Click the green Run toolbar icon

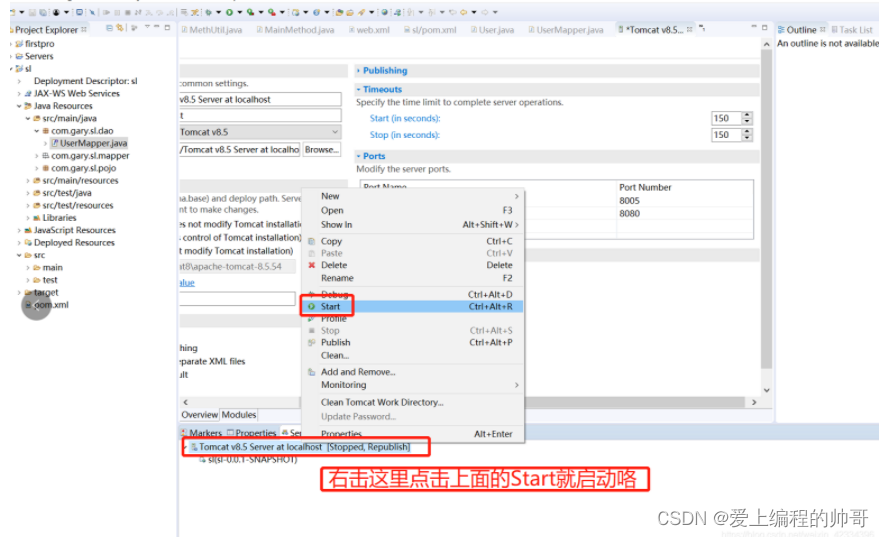[x=229, y=12]
